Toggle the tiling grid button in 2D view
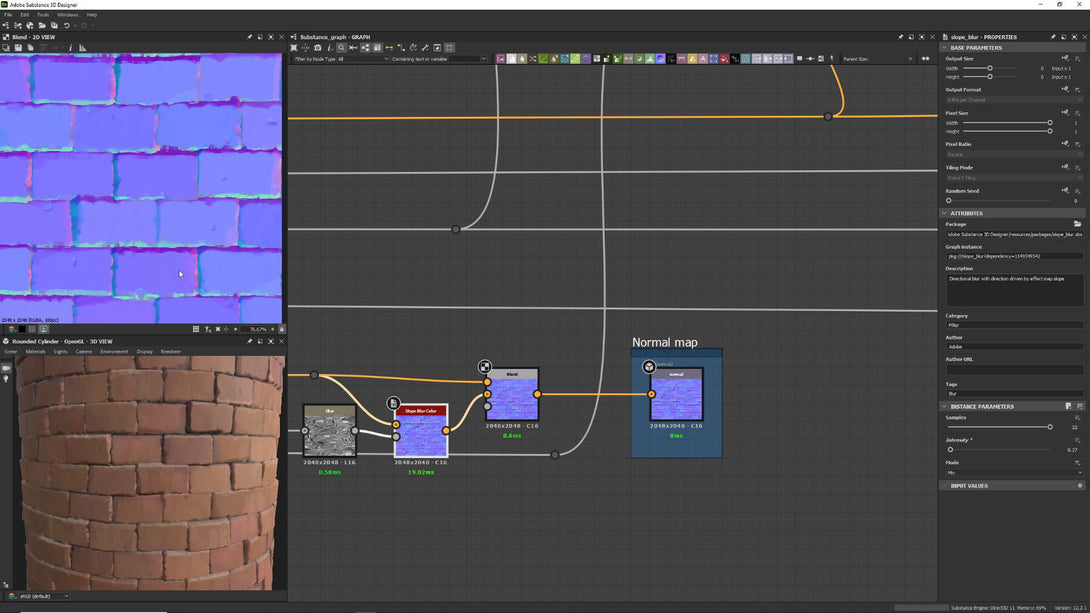1090x613 pixels. [197, 329]
